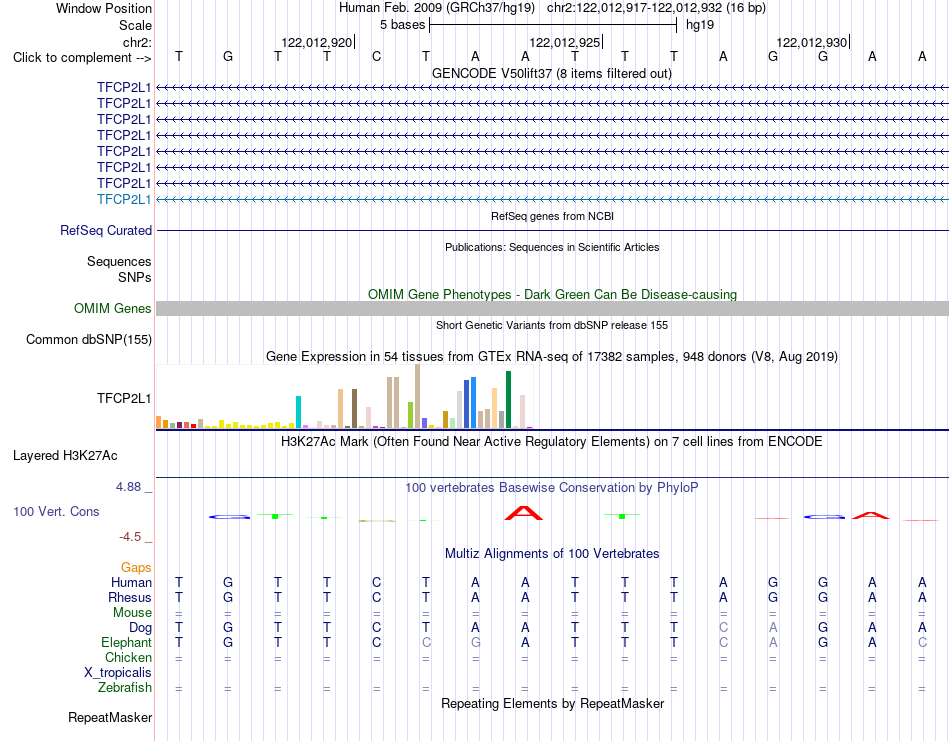
Task: Click the Sequences track label
Action: point(119,261)
